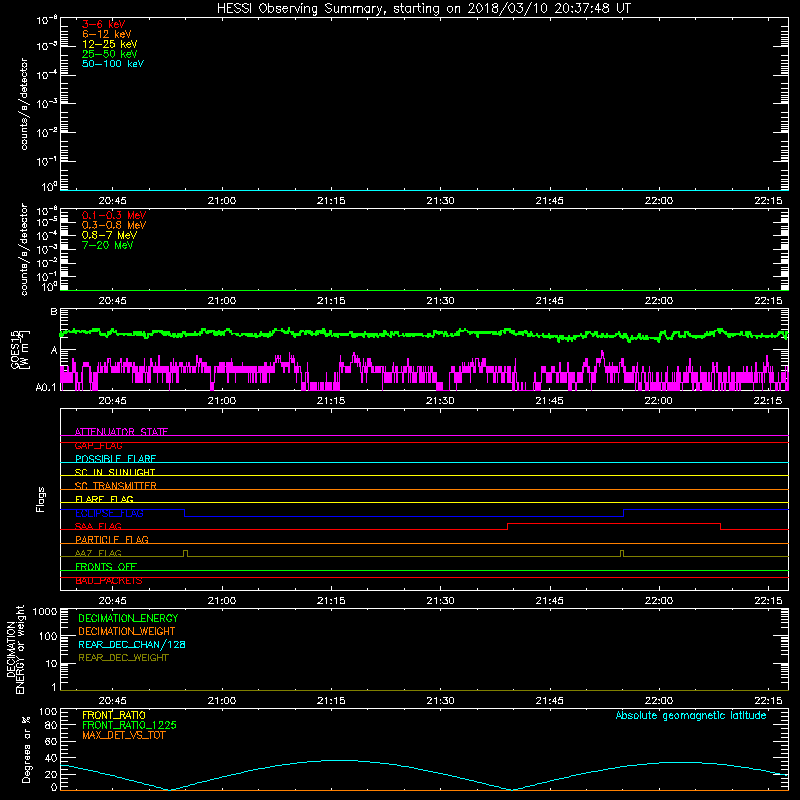Screen dimensions: 800x800
Task: Click the REAR_DEC_WEIGHT legend label
Action: 123,658
